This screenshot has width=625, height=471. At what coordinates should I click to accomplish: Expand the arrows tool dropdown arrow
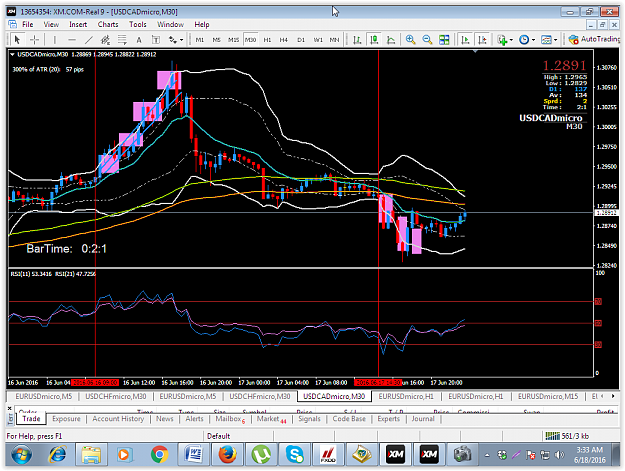tap(182, 40)
